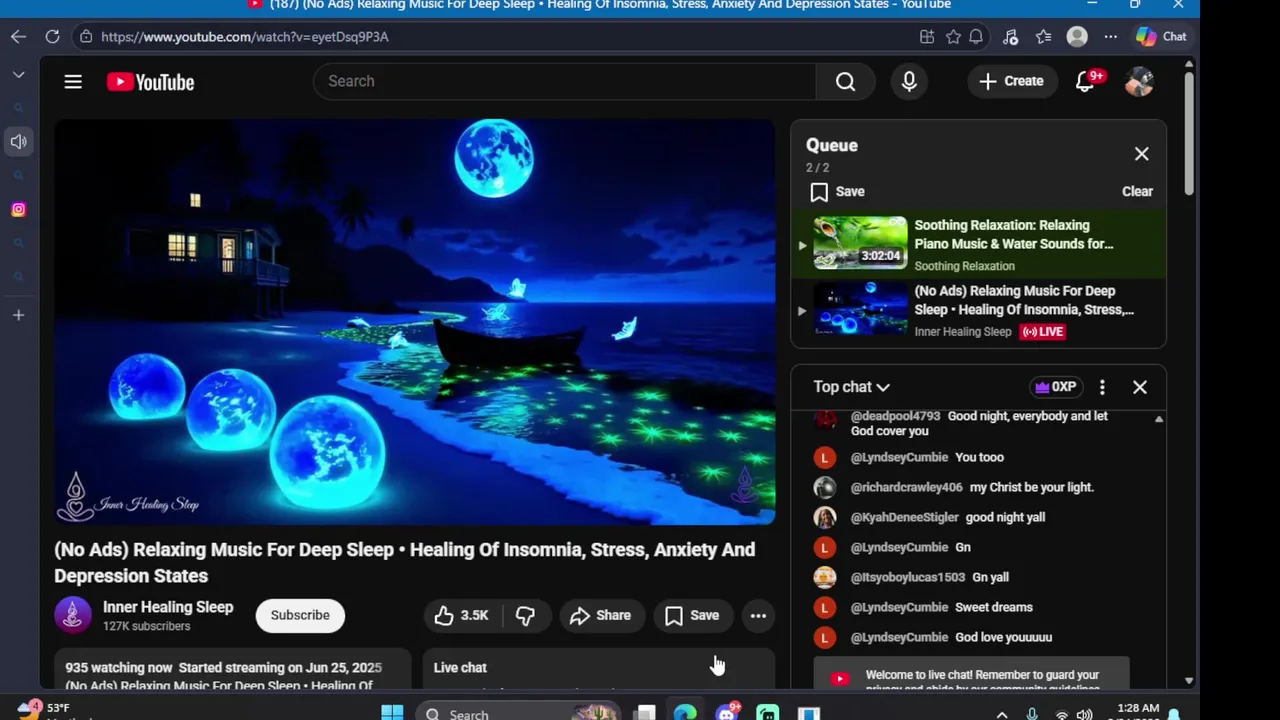Click the Create button
The width and height of the screenshot is (1280, 720).
(x=1011, y=82)
